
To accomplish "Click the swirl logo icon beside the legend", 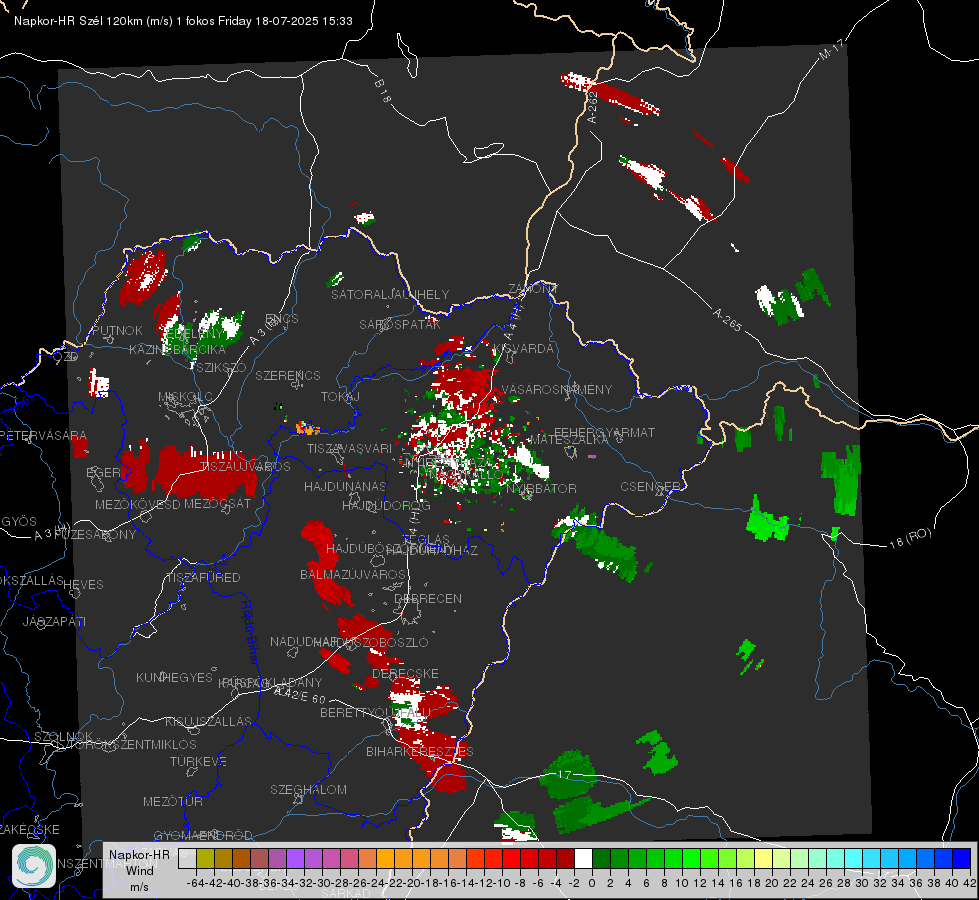I will point(34,866).
